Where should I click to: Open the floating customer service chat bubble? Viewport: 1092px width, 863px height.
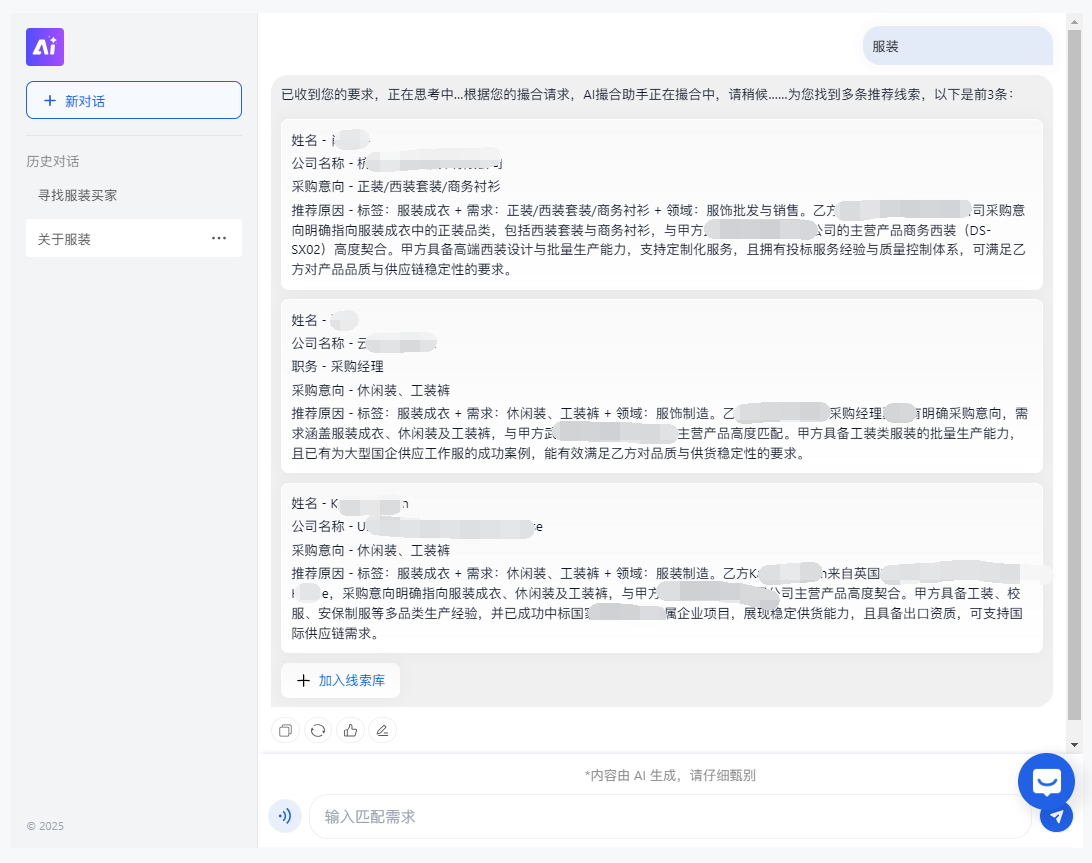pyautogui.click(x=1046, y=781)
